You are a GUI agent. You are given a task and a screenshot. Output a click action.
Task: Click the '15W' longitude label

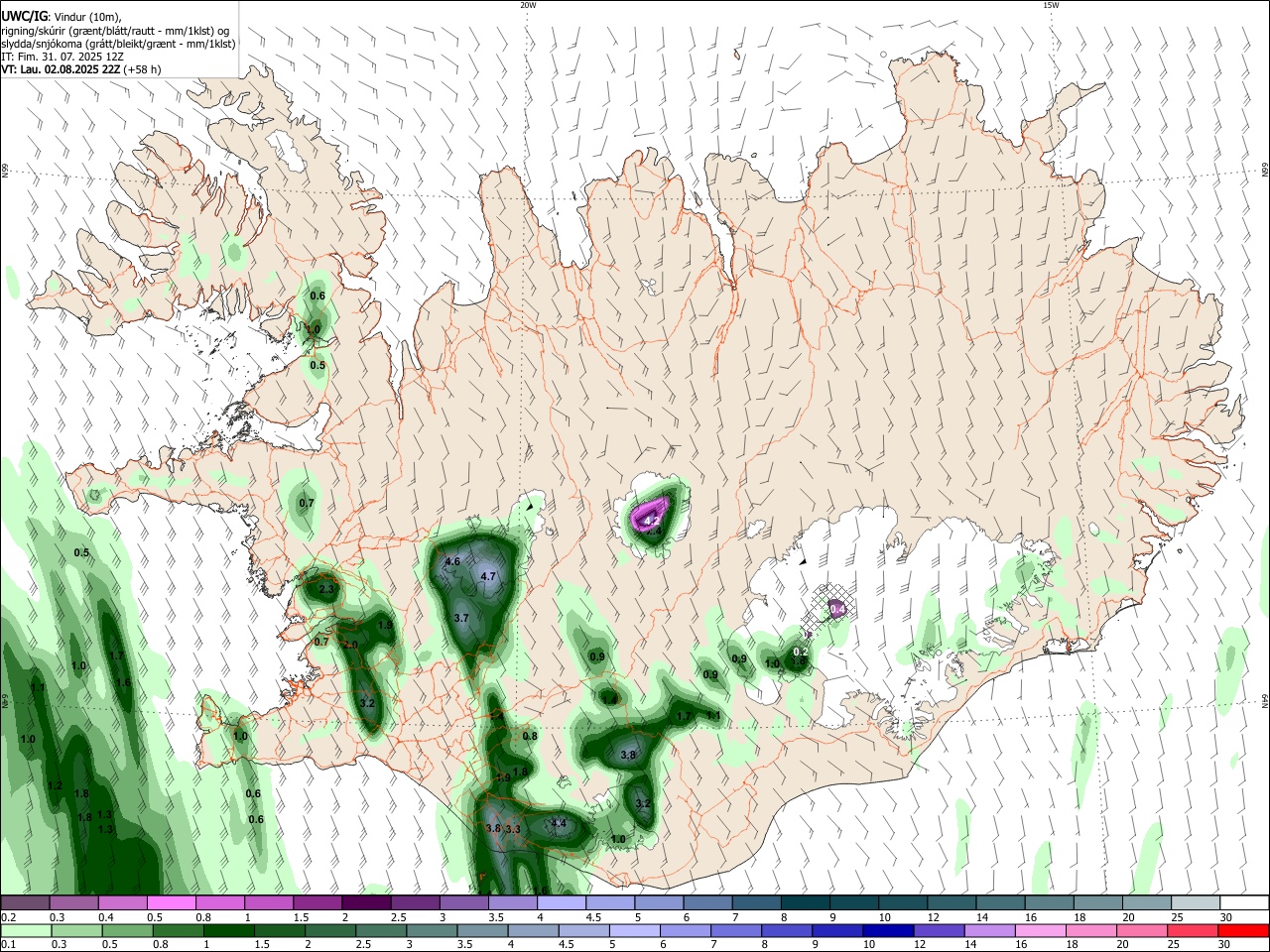tap(1050, 5)
